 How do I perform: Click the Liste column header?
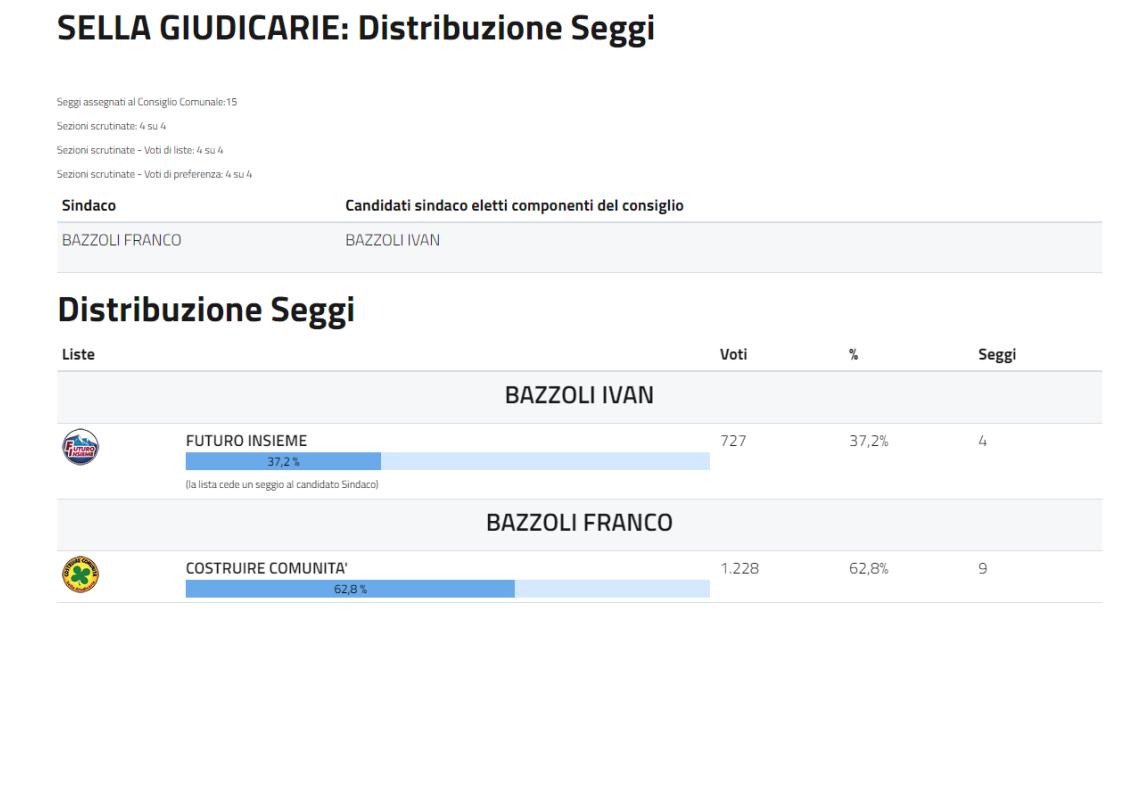point(76,353)
